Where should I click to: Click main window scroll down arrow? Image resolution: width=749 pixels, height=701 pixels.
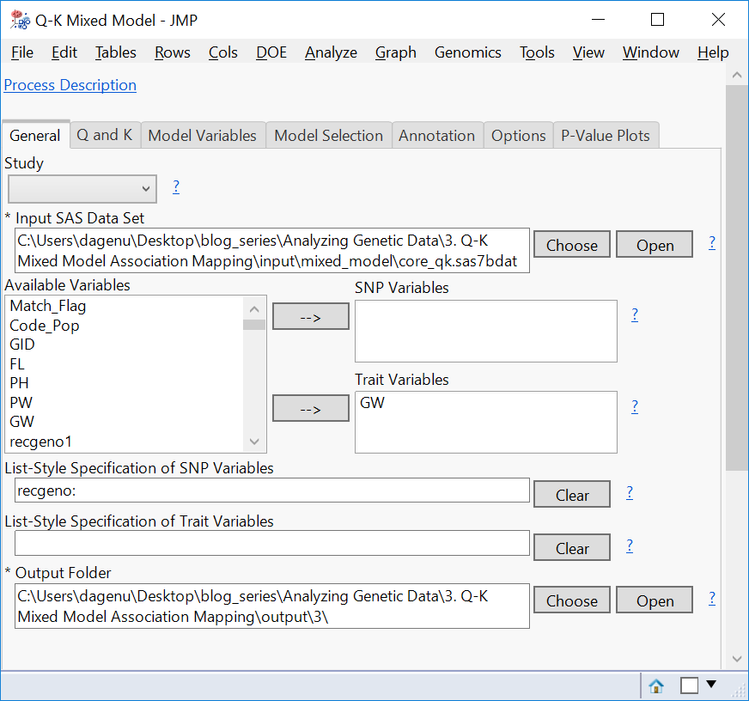pyautogui.click(x=737, y=659)
